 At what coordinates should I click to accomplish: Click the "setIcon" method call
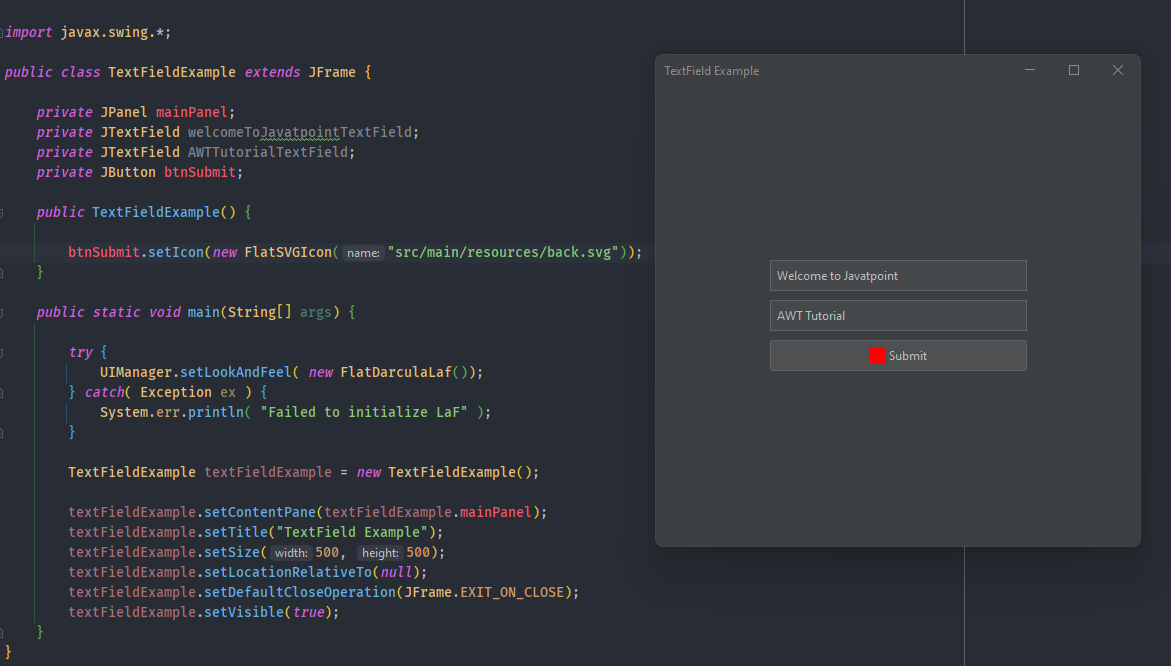[x=176, y=252]
